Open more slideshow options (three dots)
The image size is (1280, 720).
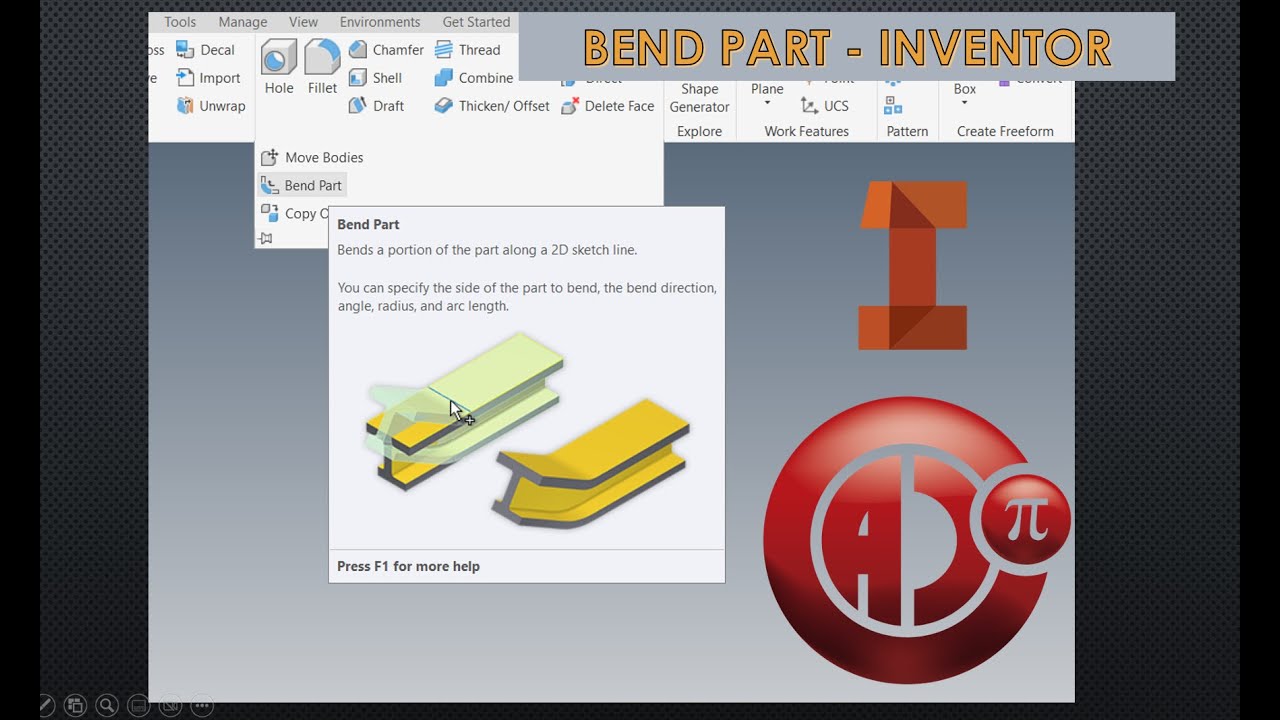pos(202,705)
